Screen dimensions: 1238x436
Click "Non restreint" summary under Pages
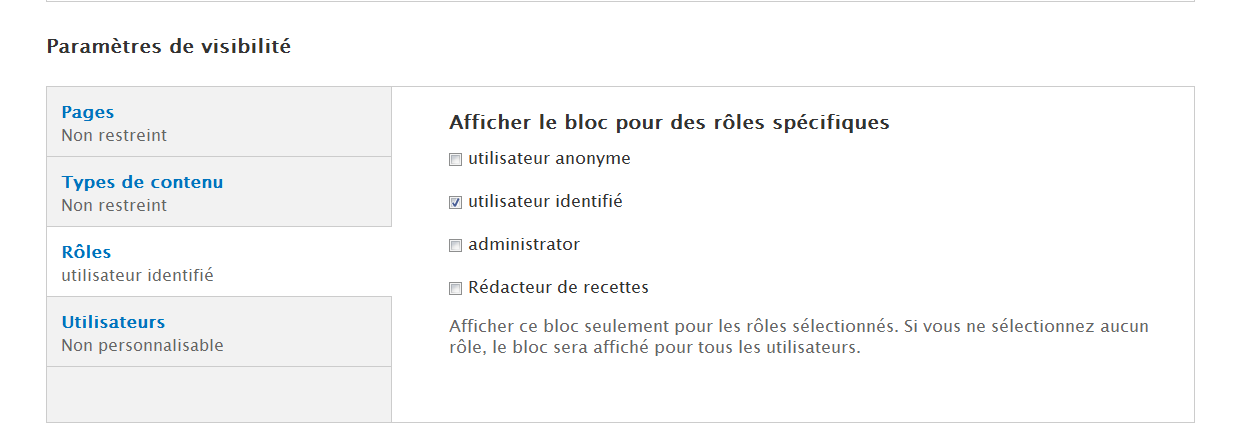point(114,135)
